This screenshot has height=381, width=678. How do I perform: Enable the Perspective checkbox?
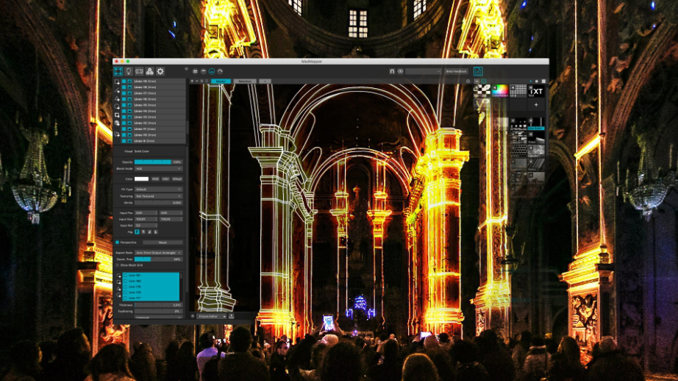[x=117, y=243]
